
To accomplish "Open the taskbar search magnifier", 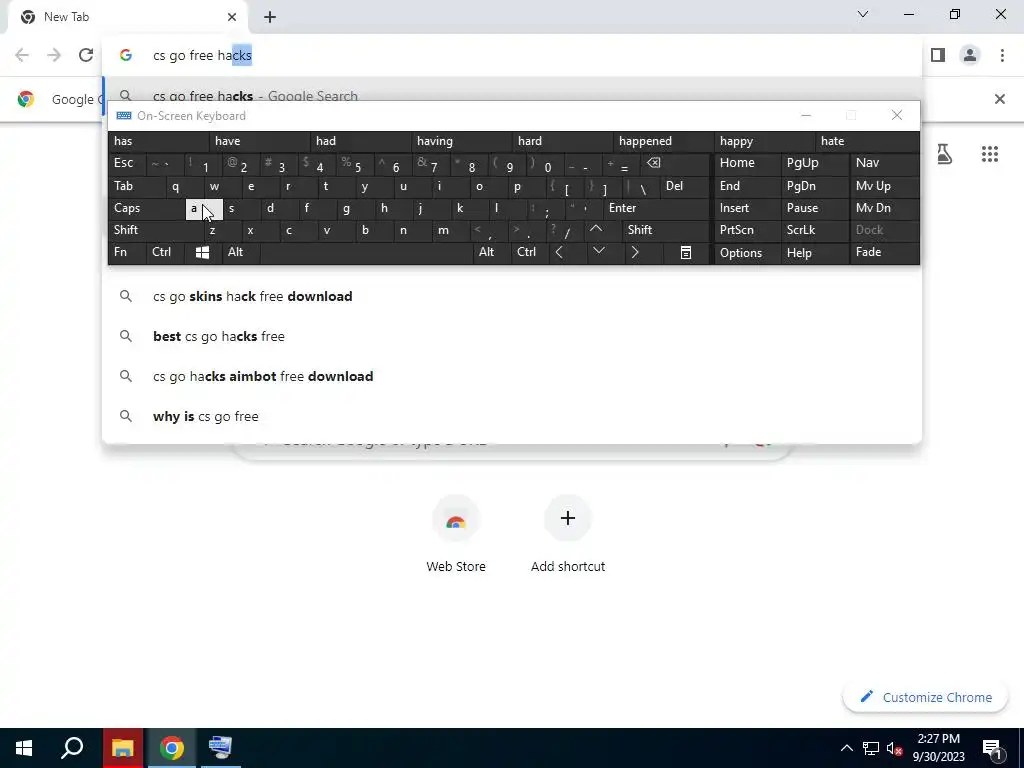I will [x=72, y=748].
